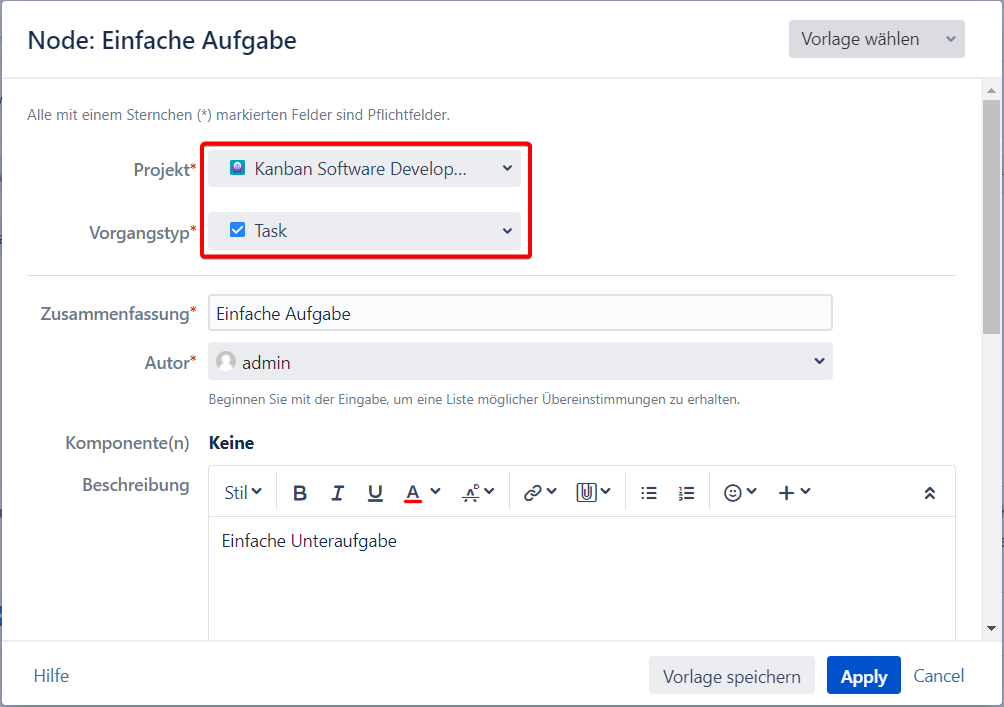This screenshot has height=707, width=1004.
Task: Expand the Autor admin dropdown
Action: point(520,362)
